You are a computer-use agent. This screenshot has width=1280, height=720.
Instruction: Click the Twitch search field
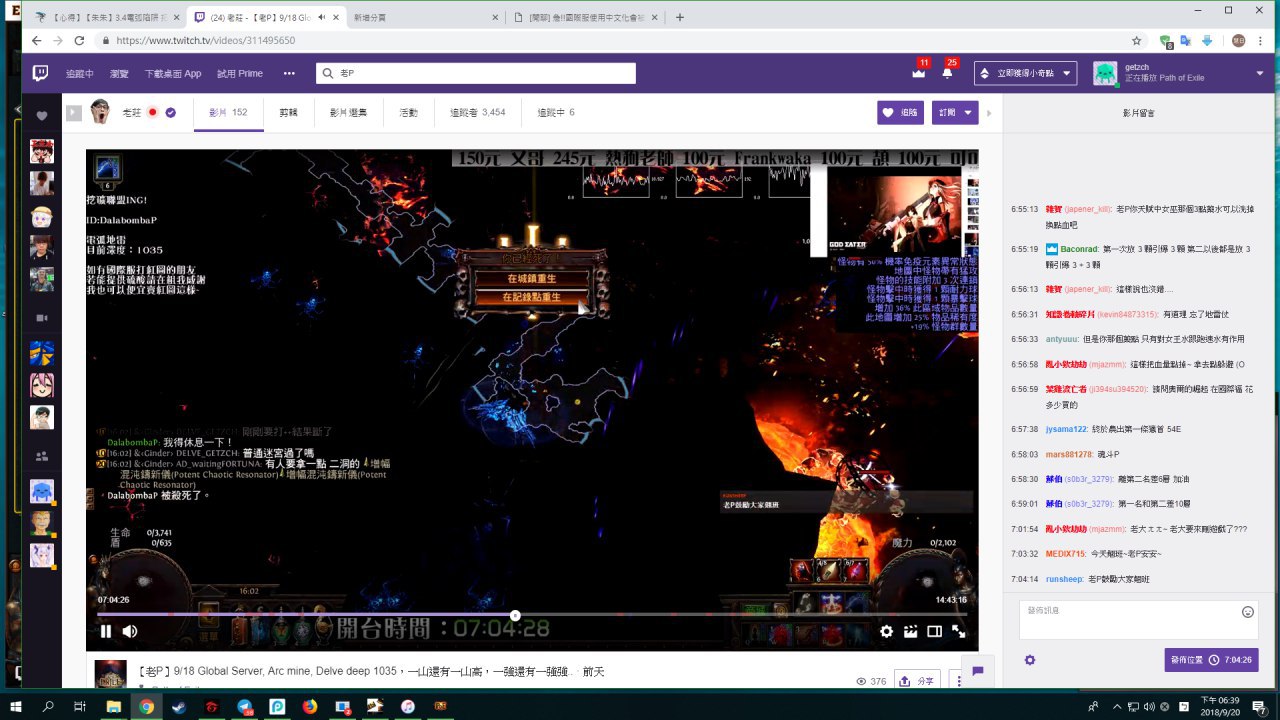(476, 73)
